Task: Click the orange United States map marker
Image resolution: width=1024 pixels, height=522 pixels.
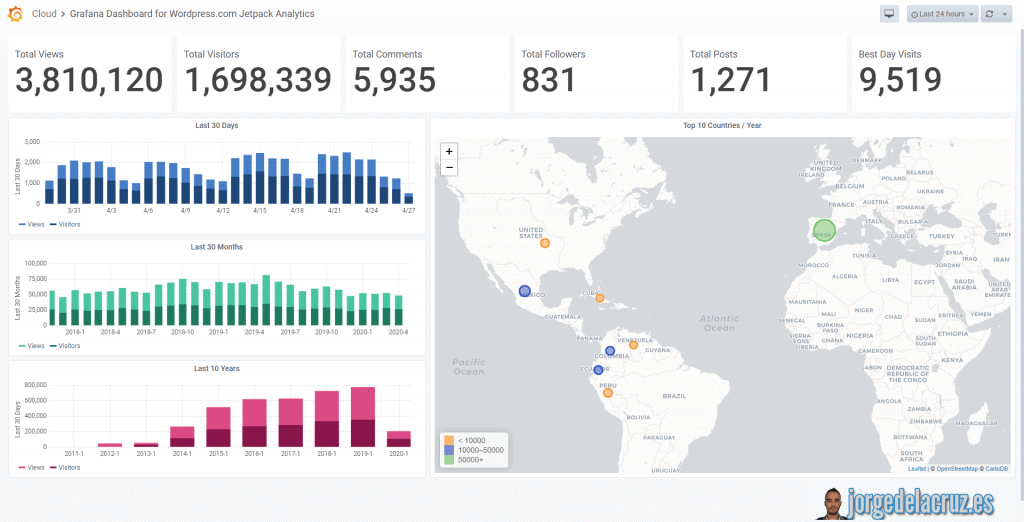Action: 545,243
